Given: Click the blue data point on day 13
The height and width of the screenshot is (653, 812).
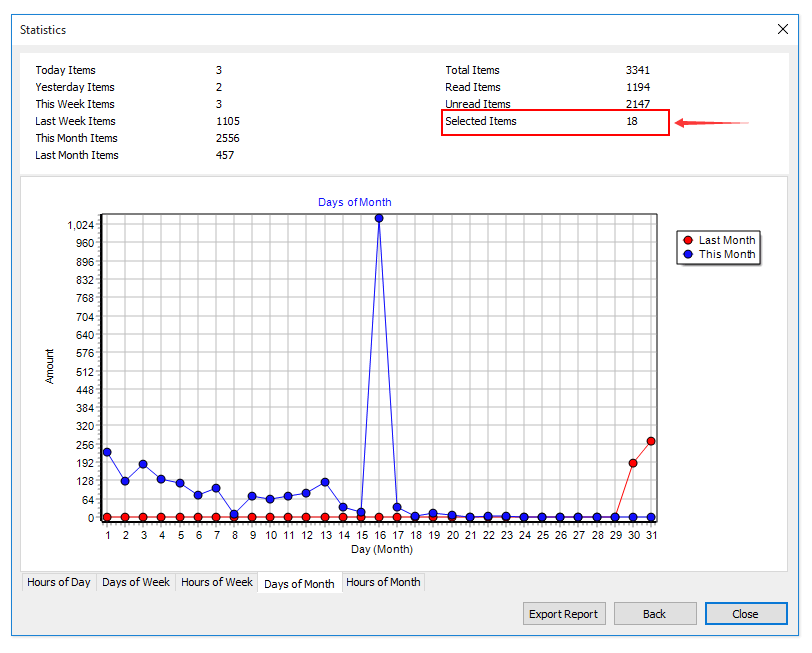Looking at the screenshot, I should 325,482.
